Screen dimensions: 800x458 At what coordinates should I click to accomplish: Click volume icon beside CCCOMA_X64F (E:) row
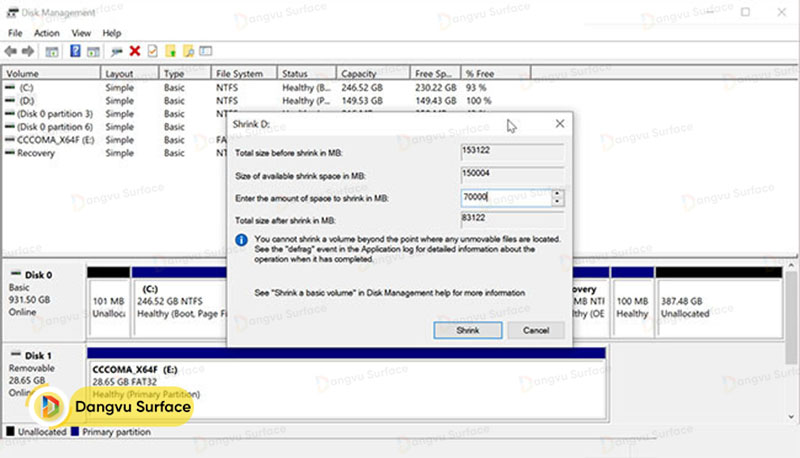10,139
